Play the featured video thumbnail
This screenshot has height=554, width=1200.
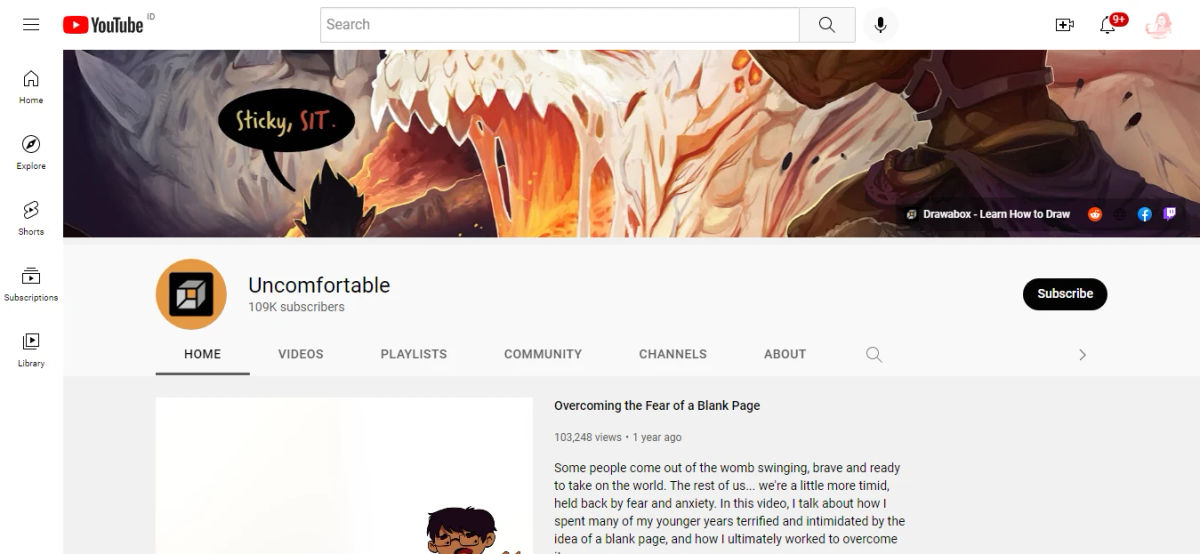click(x=344, y=476)
